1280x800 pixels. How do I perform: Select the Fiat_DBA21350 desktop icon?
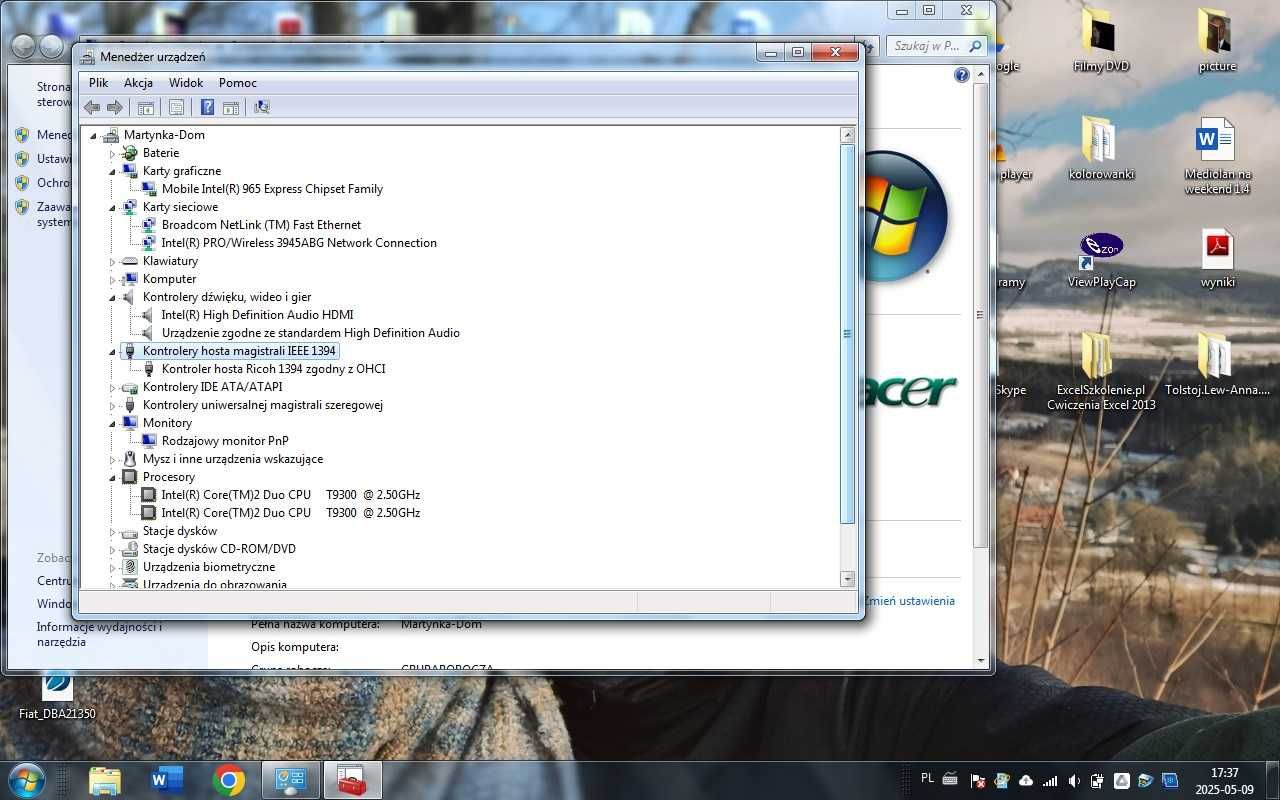[x=57, y=696]
